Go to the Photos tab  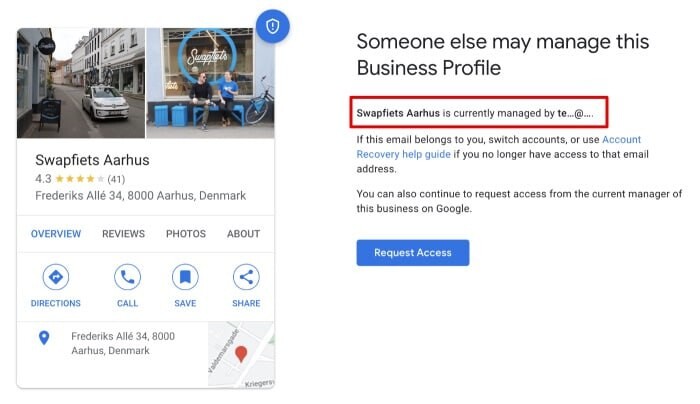[186, 233]
